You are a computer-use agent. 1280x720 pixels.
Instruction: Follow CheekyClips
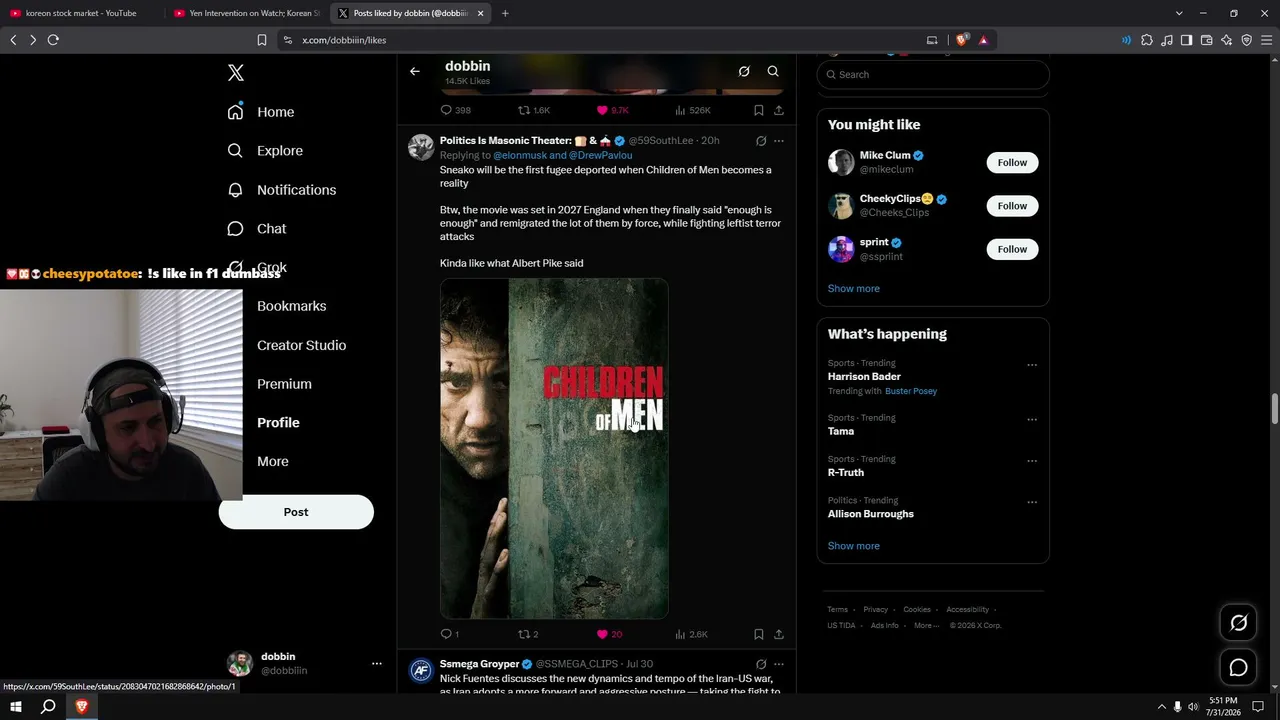(x=1012, y=206)
